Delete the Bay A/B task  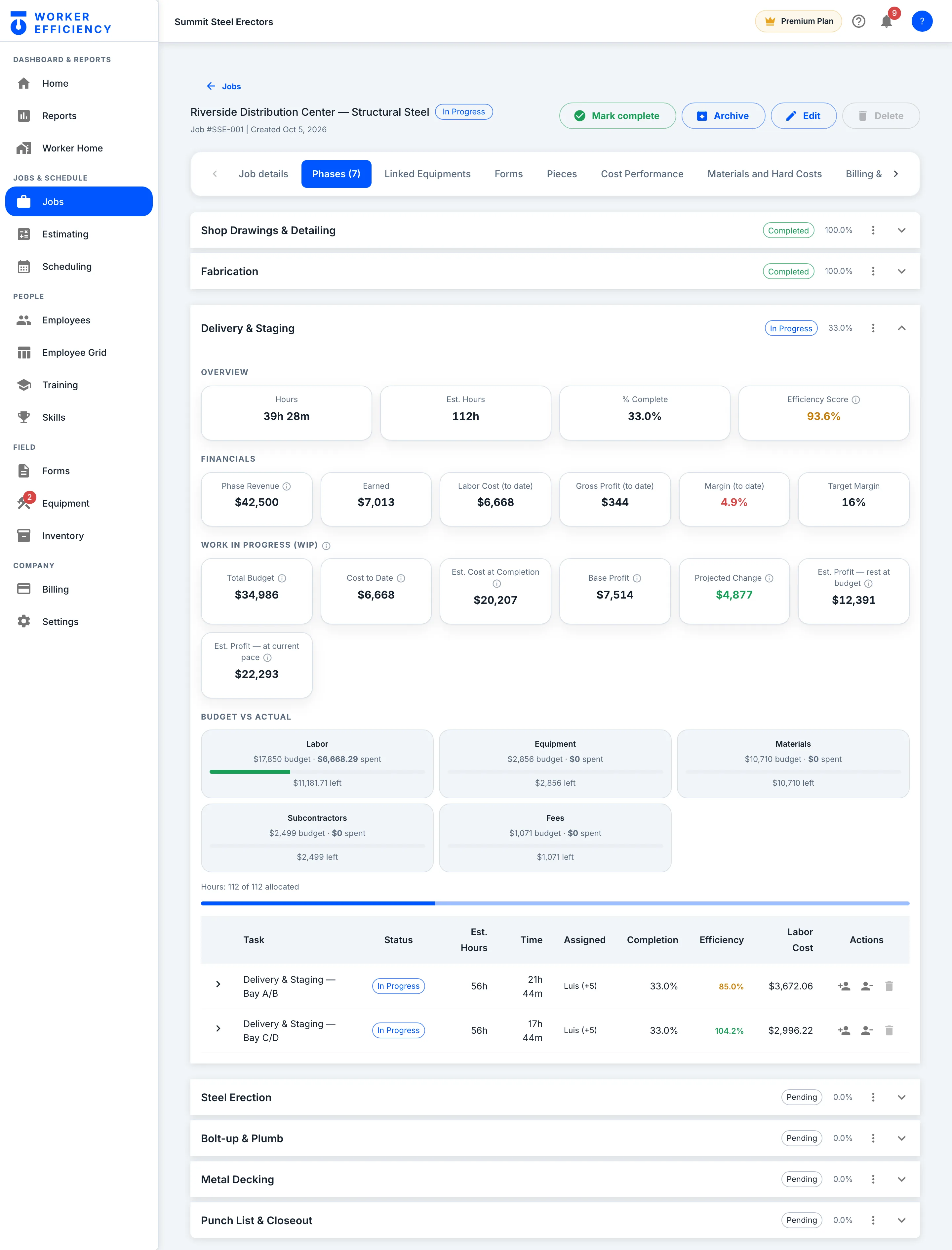click(889, 986)
